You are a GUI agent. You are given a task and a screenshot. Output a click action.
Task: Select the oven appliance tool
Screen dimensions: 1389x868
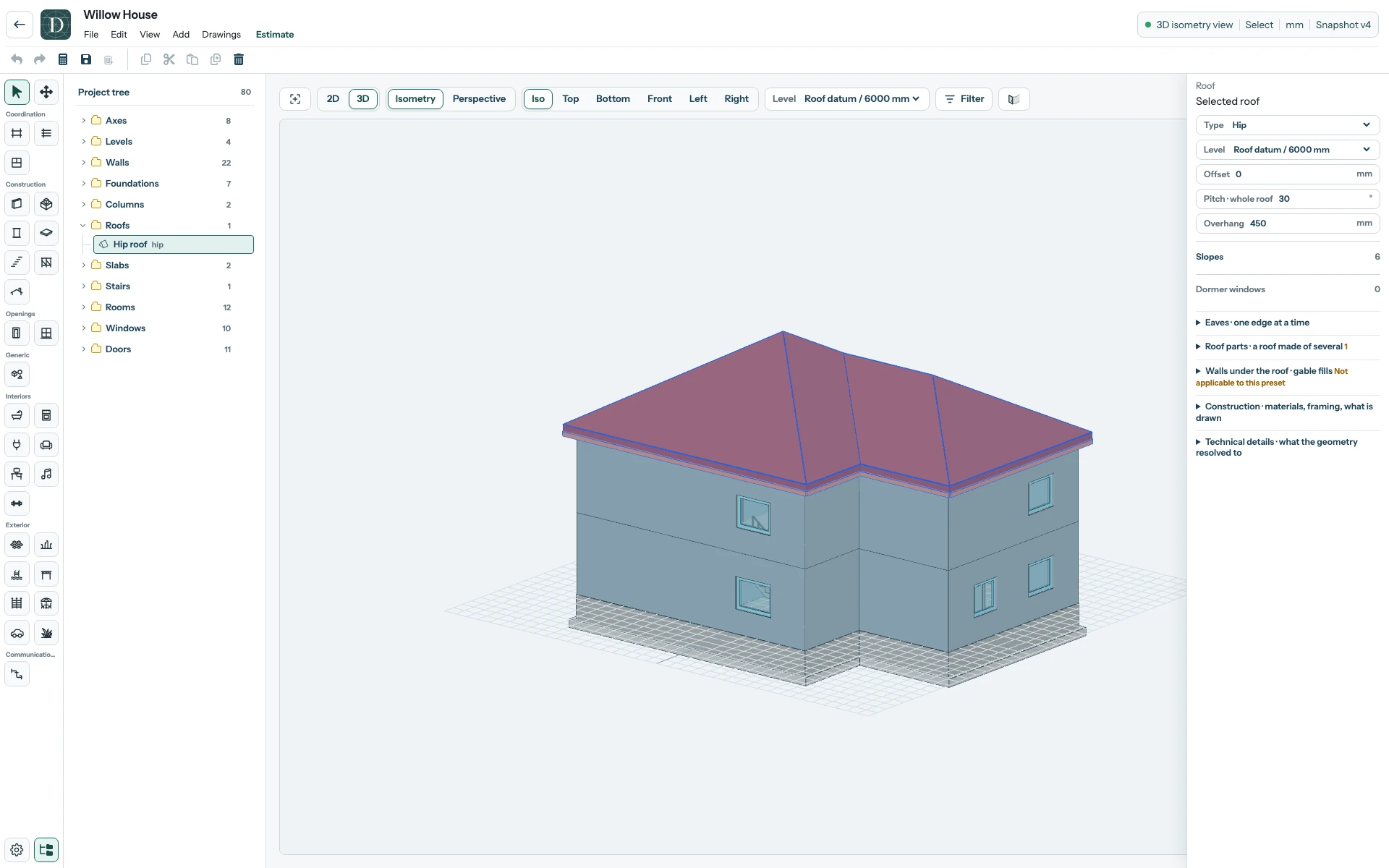coord(46,416)
